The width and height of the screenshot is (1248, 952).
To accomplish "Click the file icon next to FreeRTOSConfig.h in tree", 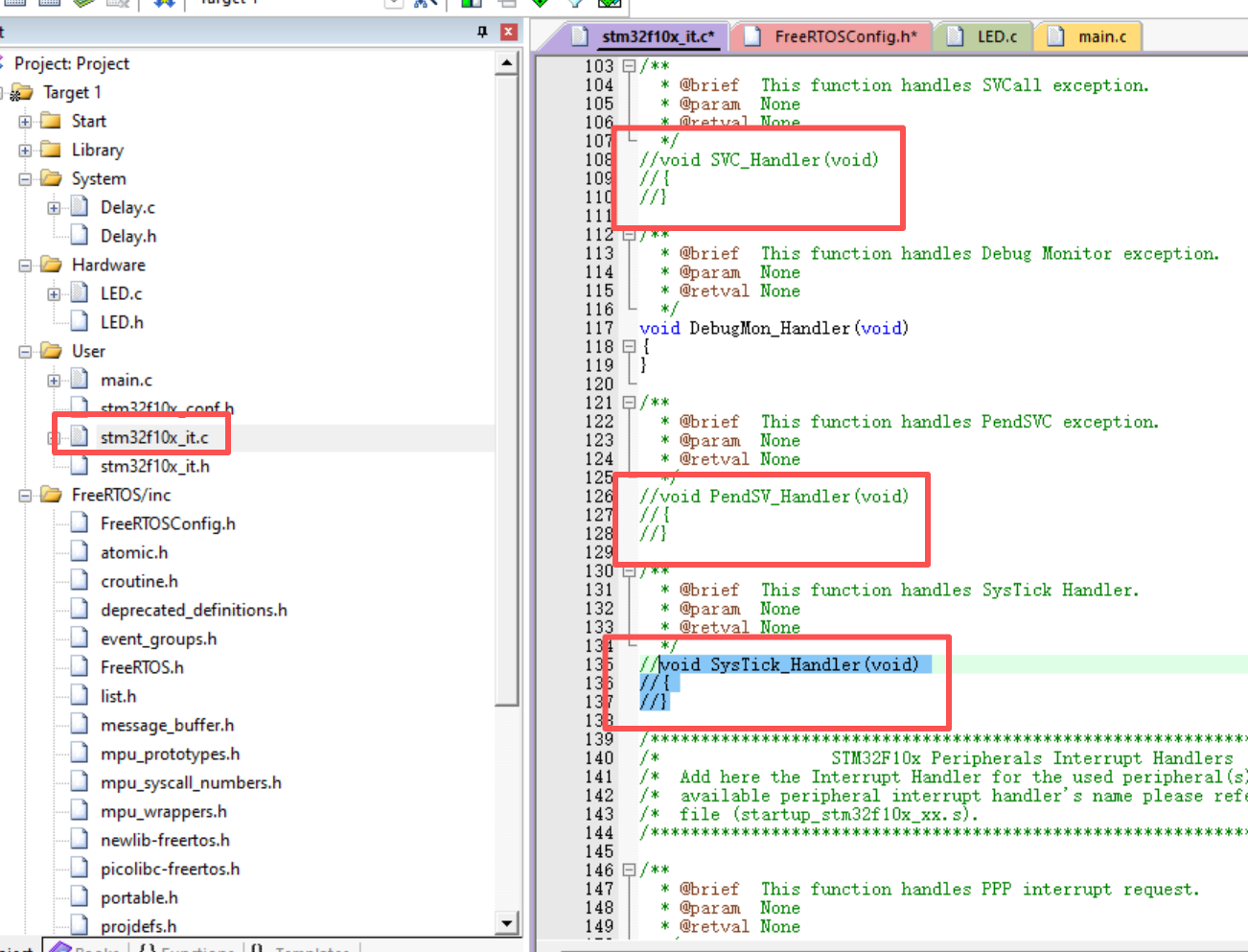I will pyautogui.click(x=81, y=523).
